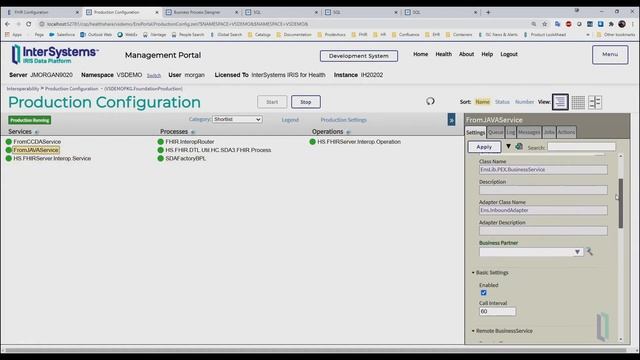Click the Apply button
The image size is (640, 360).
coord(484,147)
